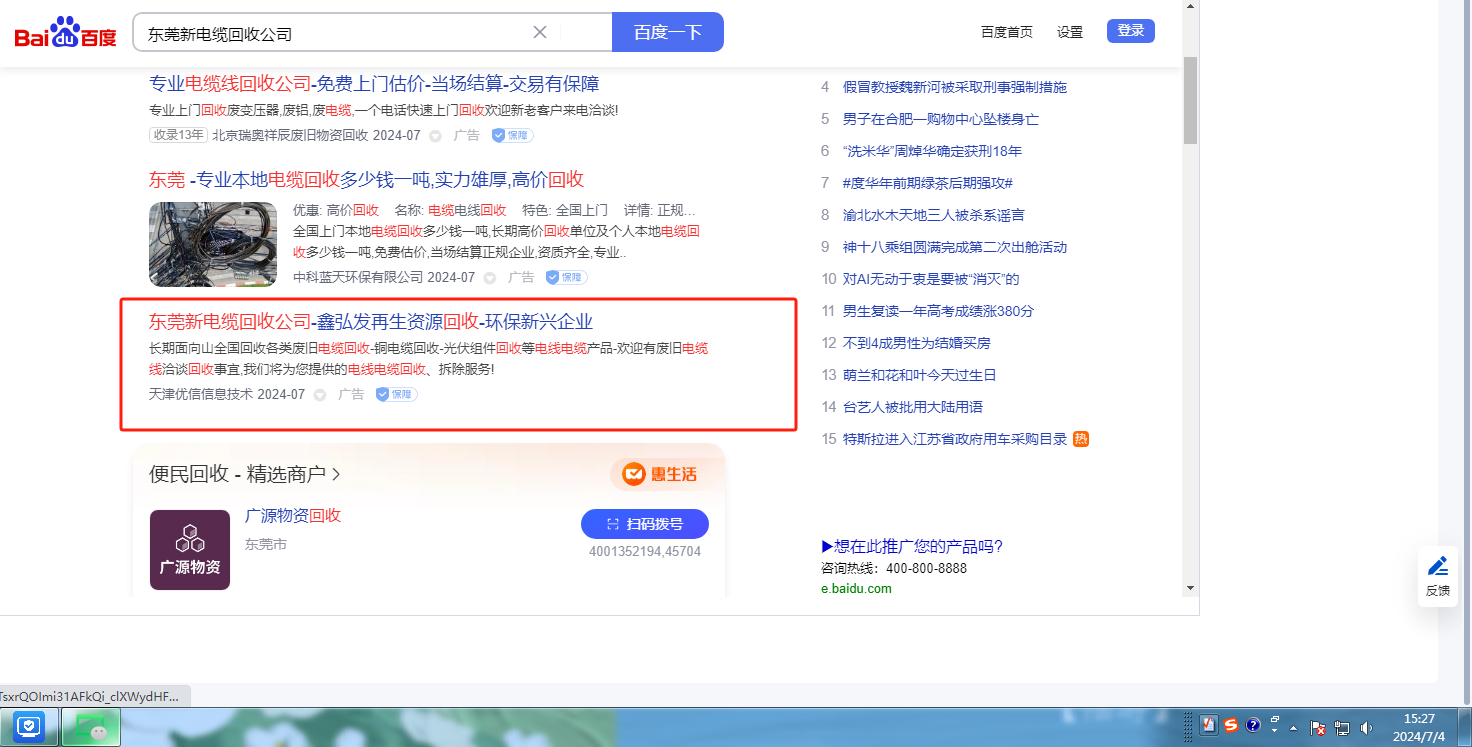Screen dimensions: 1472x747
Task: Click the vertical scrollbar thumb
Action: [x=1190, y=100]
